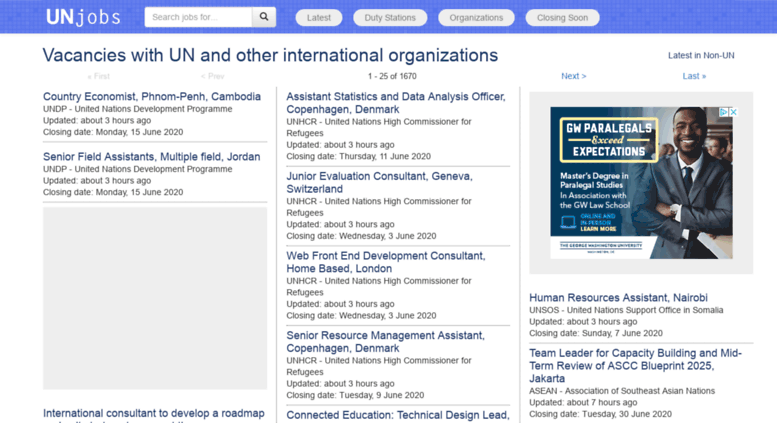Screen dimensions: 777x423
Task: Click the GW Paralegals advertisement image
Action: coord(641,183)
